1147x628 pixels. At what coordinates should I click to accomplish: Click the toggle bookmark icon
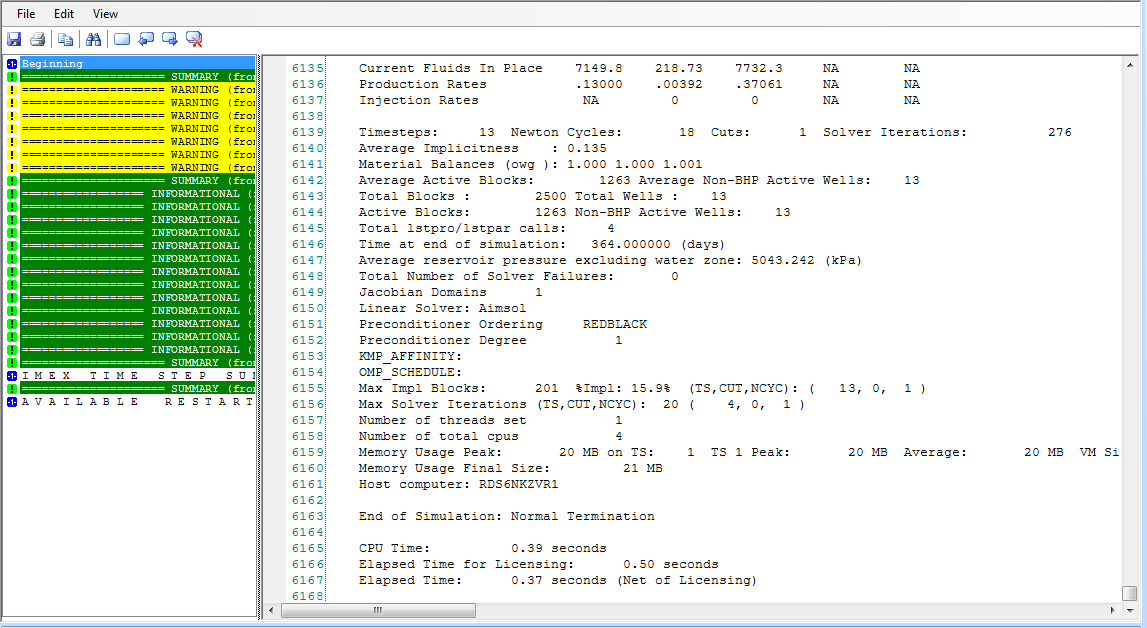[122, 39]
